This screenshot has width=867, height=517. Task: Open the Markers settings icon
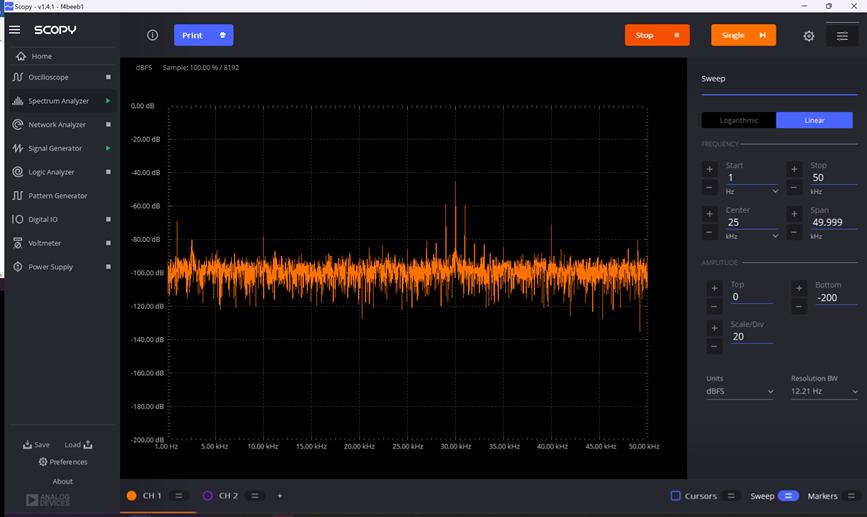pyautogui.click(x=852, y=496)
